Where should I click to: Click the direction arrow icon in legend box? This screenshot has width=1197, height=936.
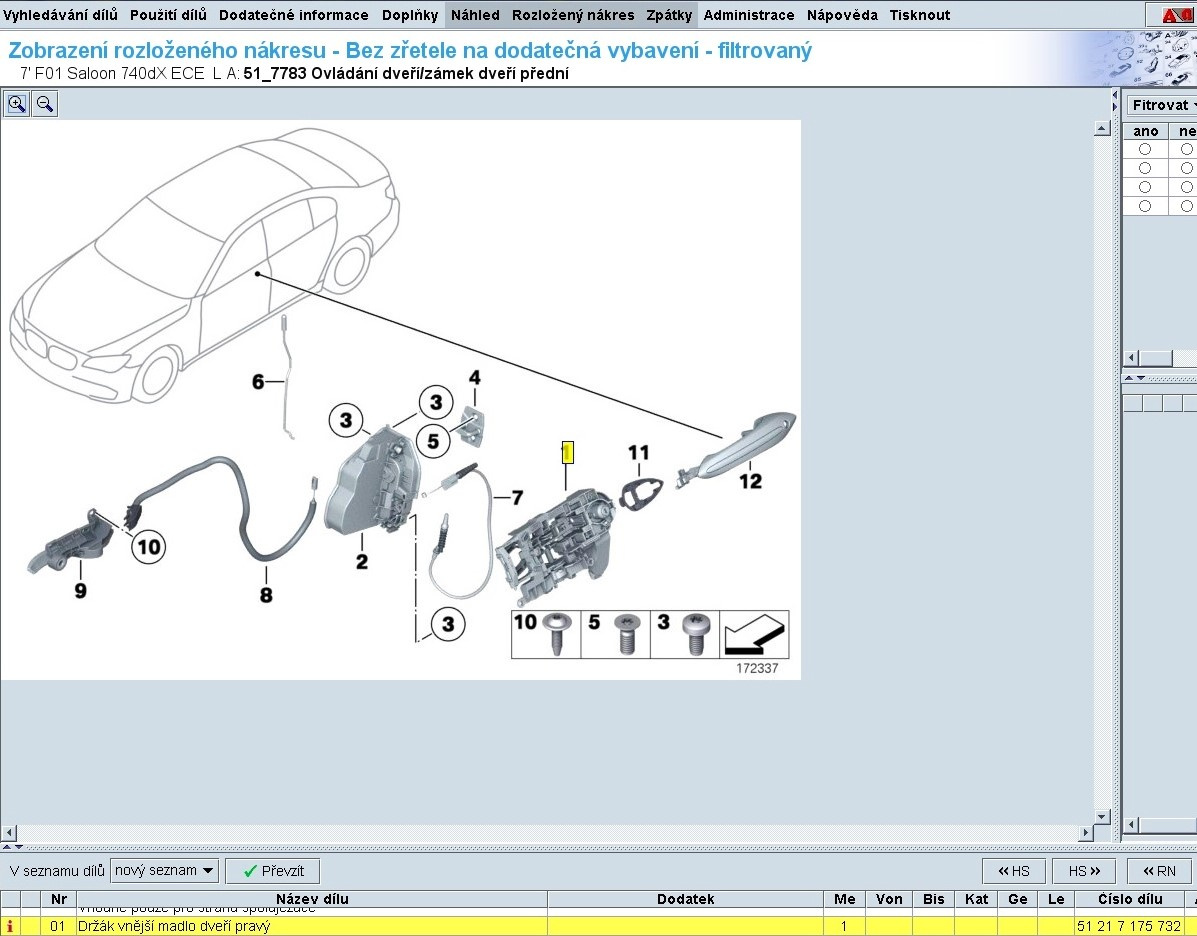pos(755,634)
